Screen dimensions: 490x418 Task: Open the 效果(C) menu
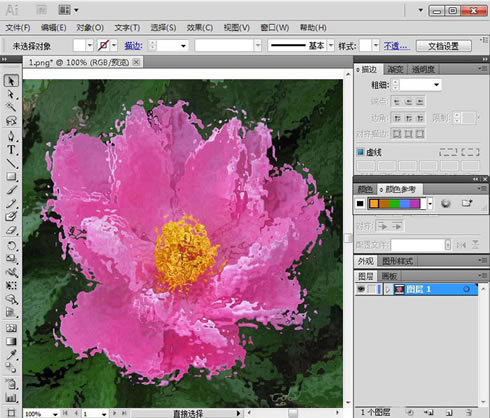(x=199, y=28)
